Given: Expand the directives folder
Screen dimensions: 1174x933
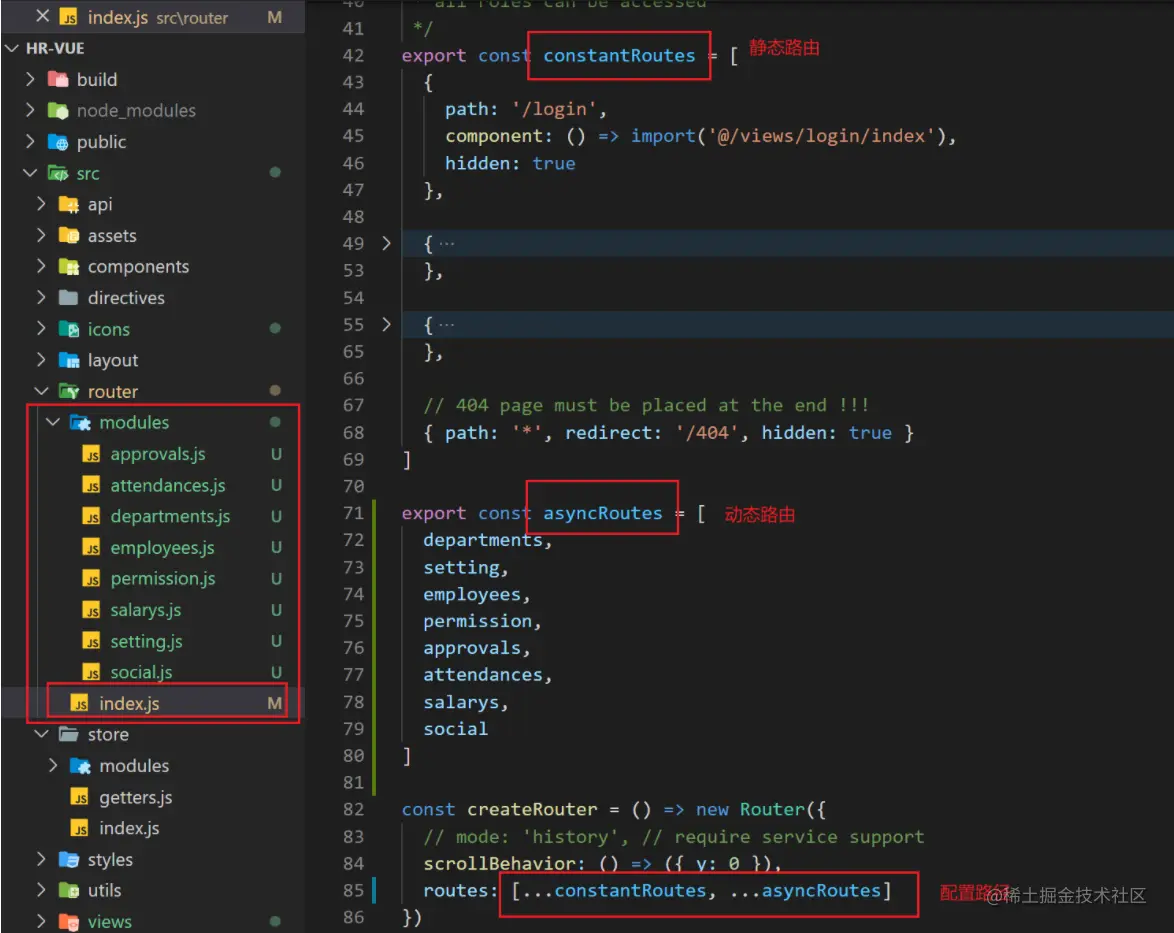Looking at the screenshot, I should (x=41, y=297).
